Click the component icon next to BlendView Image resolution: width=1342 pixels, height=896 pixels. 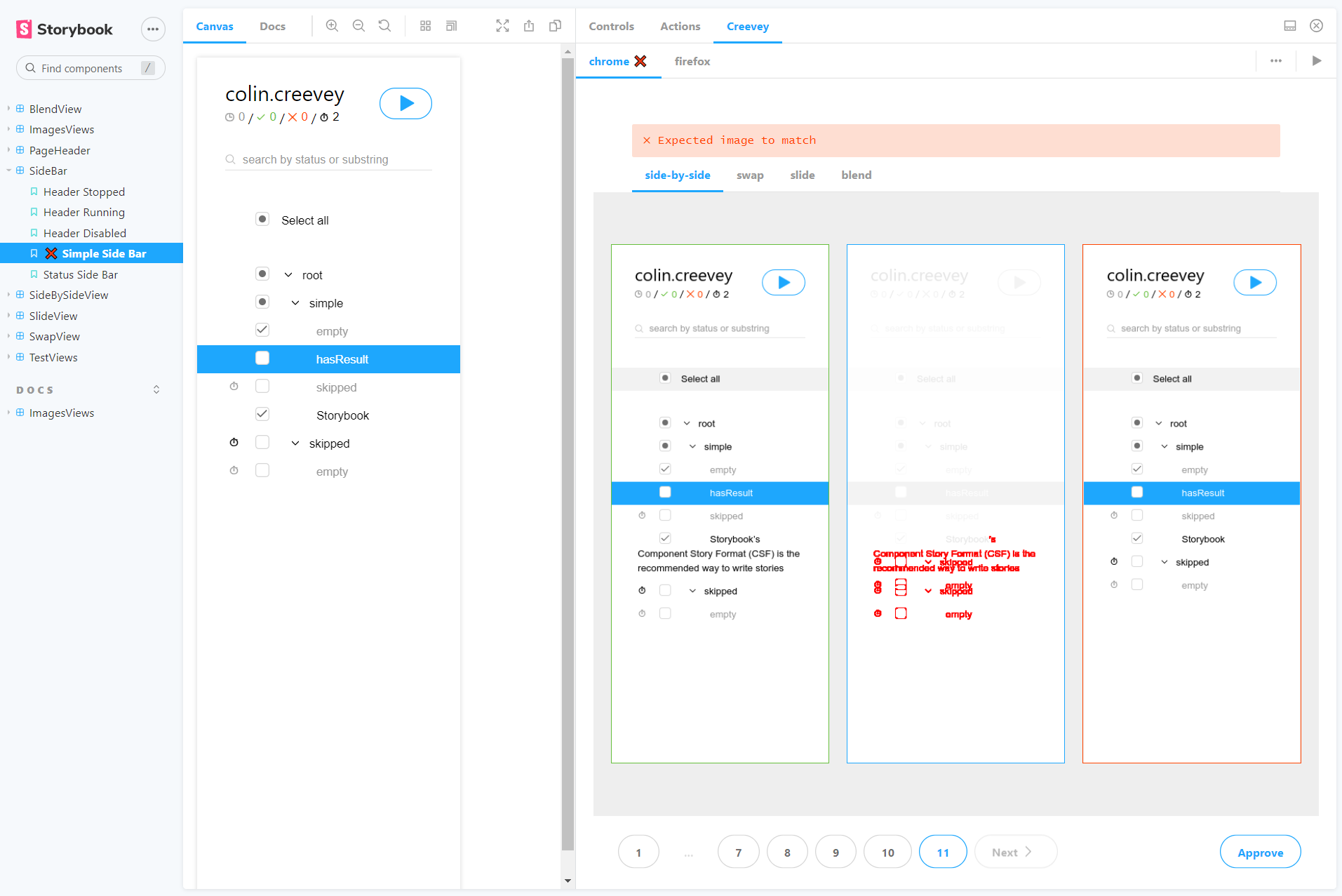click(x=20, y=109)
